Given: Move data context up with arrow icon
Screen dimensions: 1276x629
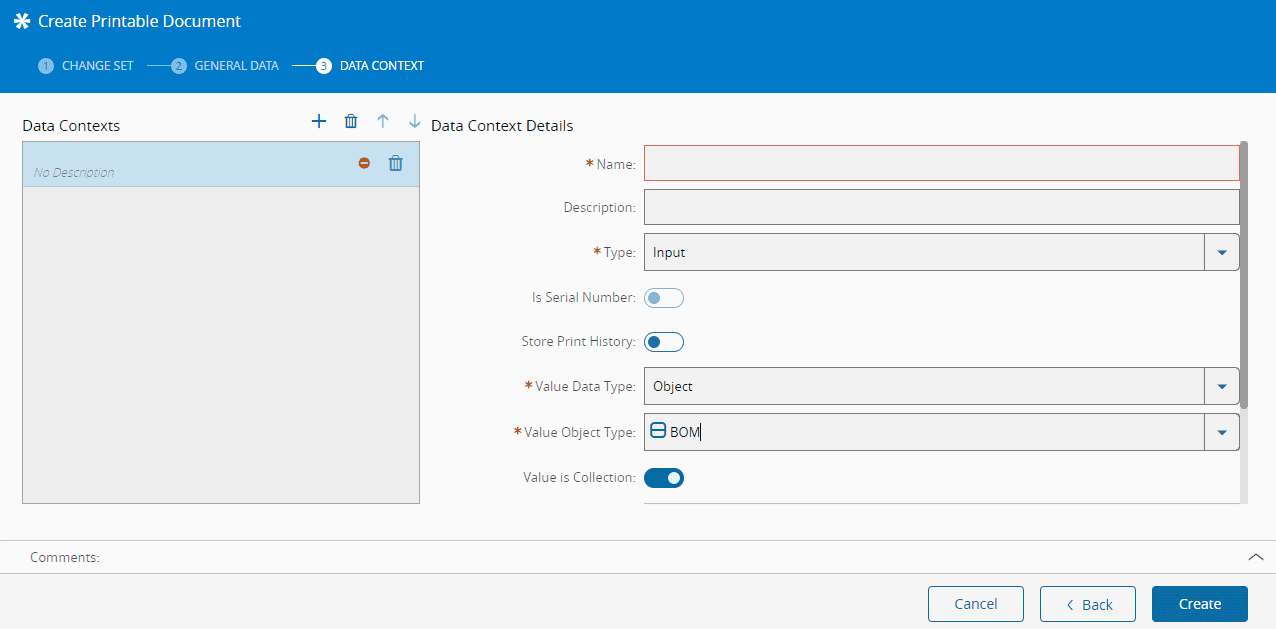Looking at the screenshot, I should (382, 121).
